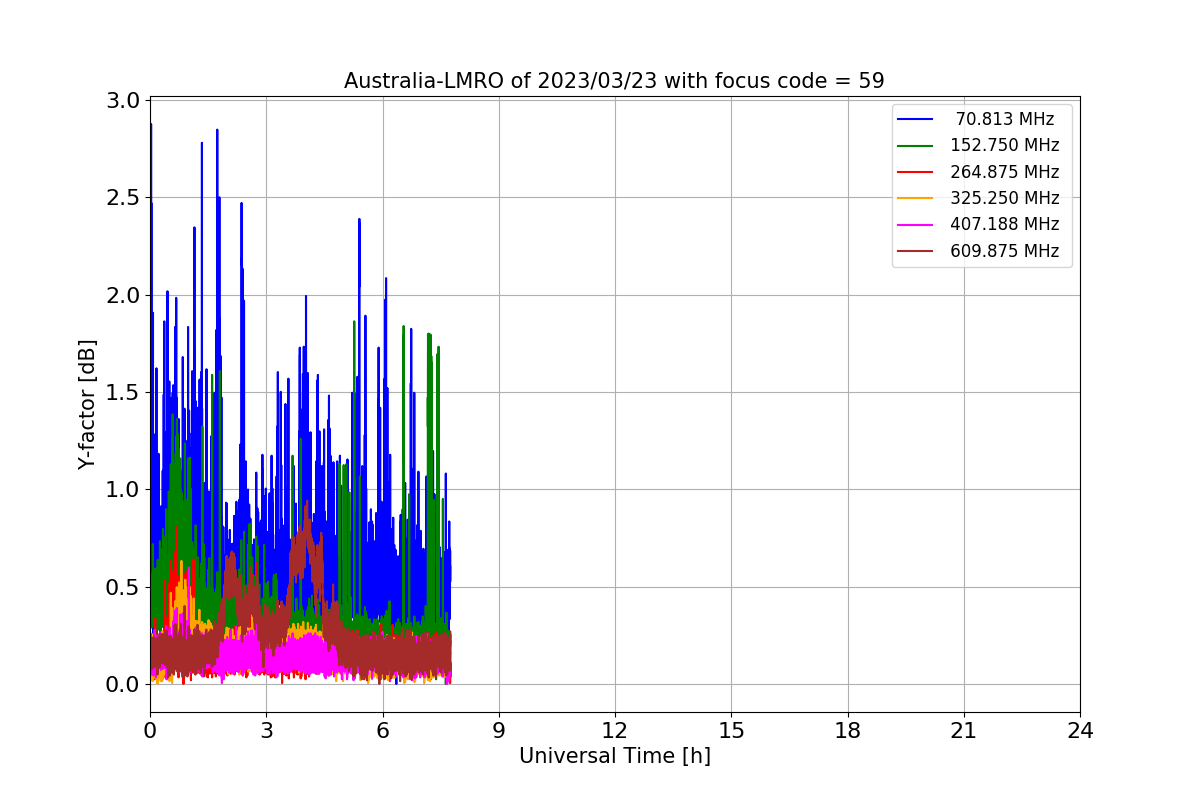
Task: Click the green legend line for 152.750 MHz
Action: [x=915, y=146]
